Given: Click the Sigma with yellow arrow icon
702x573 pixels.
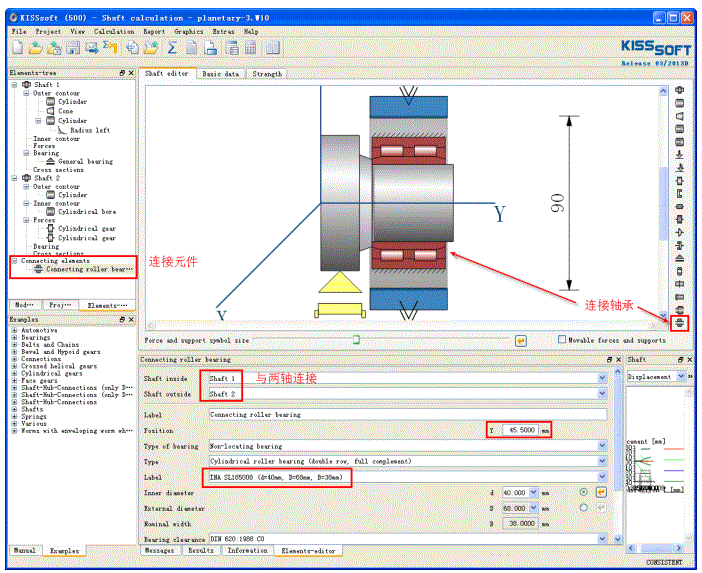Looking at the screenshot, I should pyautogui.click(x=110, y=47).
